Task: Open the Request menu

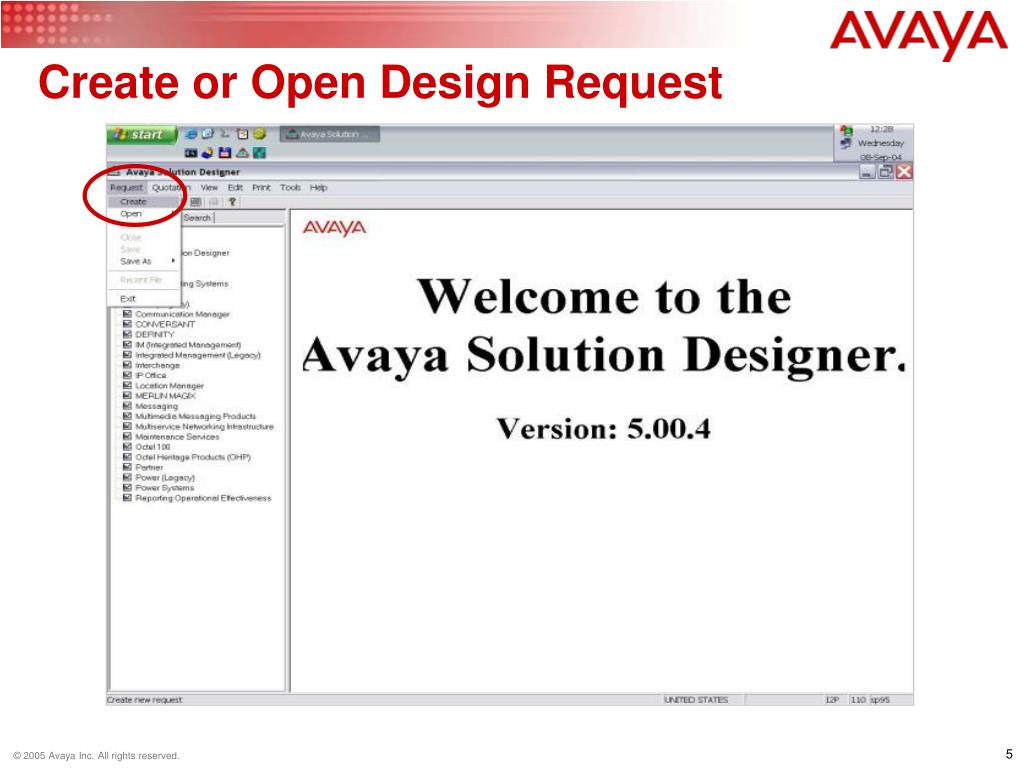Action: [126, 187]
